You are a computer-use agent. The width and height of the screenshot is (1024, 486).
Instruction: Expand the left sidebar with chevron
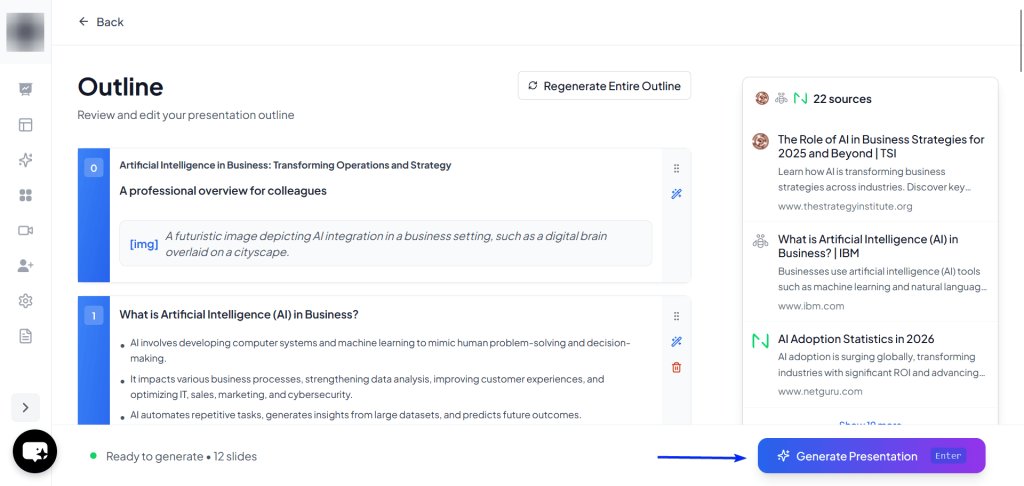click(26, 407)
